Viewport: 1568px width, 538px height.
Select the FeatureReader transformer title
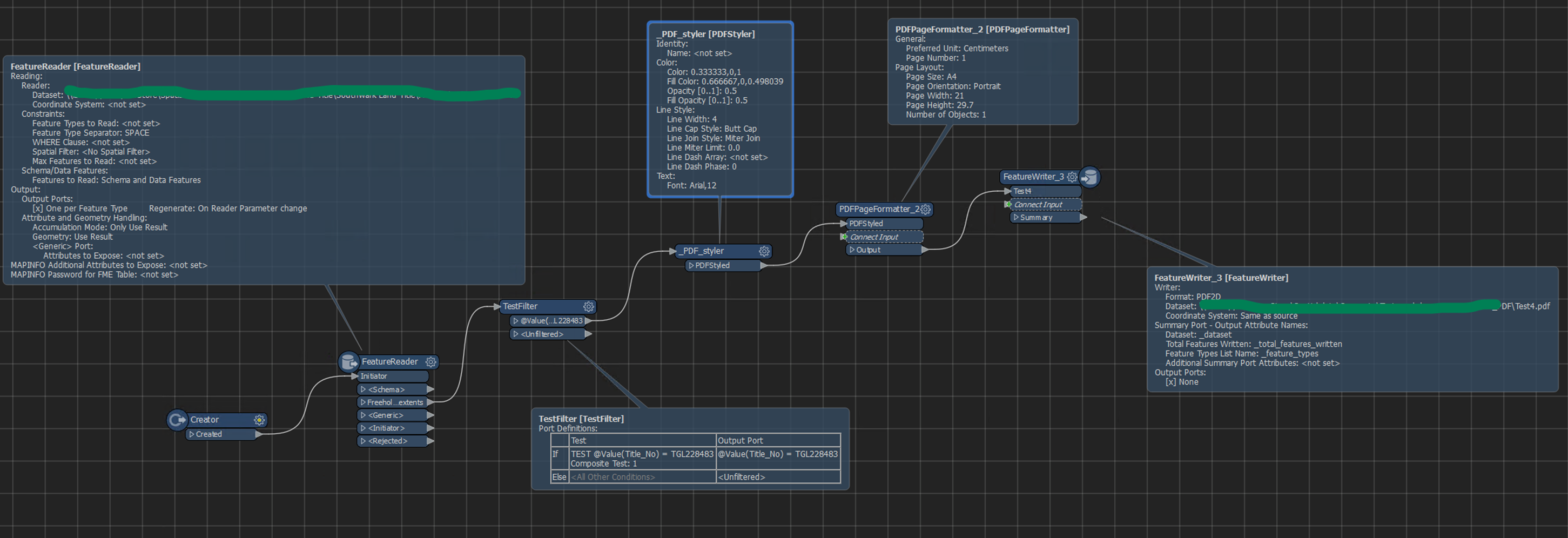point(389,362)
